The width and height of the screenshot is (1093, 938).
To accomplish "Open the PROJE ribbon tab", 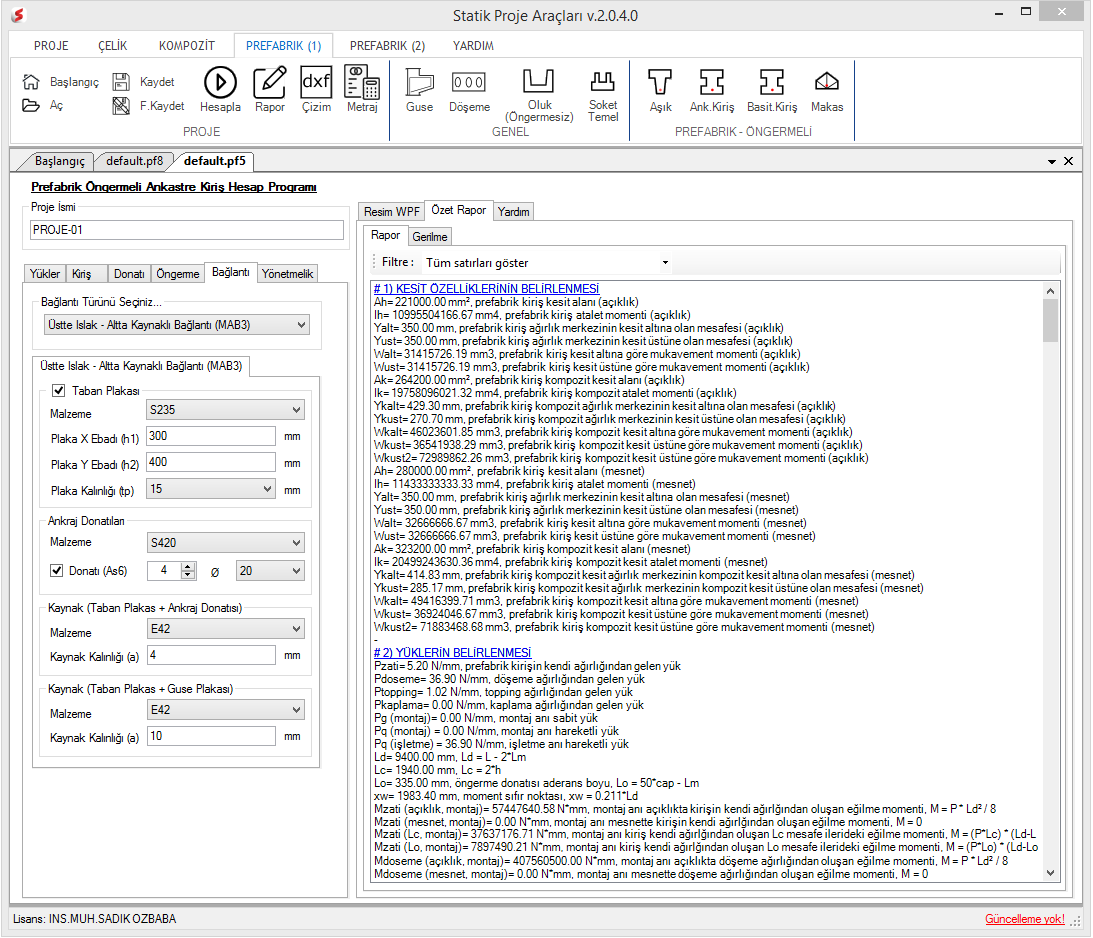I will pyautogui.click(x=51, y=46).
